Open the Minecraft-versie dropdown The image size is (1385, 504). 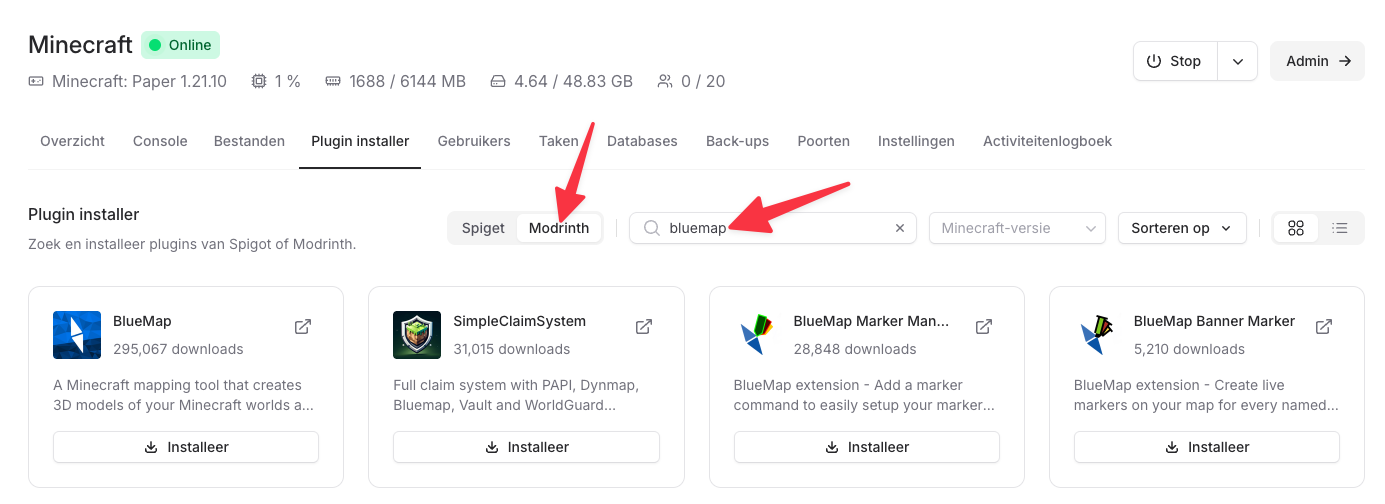(x=1017, y=228)
